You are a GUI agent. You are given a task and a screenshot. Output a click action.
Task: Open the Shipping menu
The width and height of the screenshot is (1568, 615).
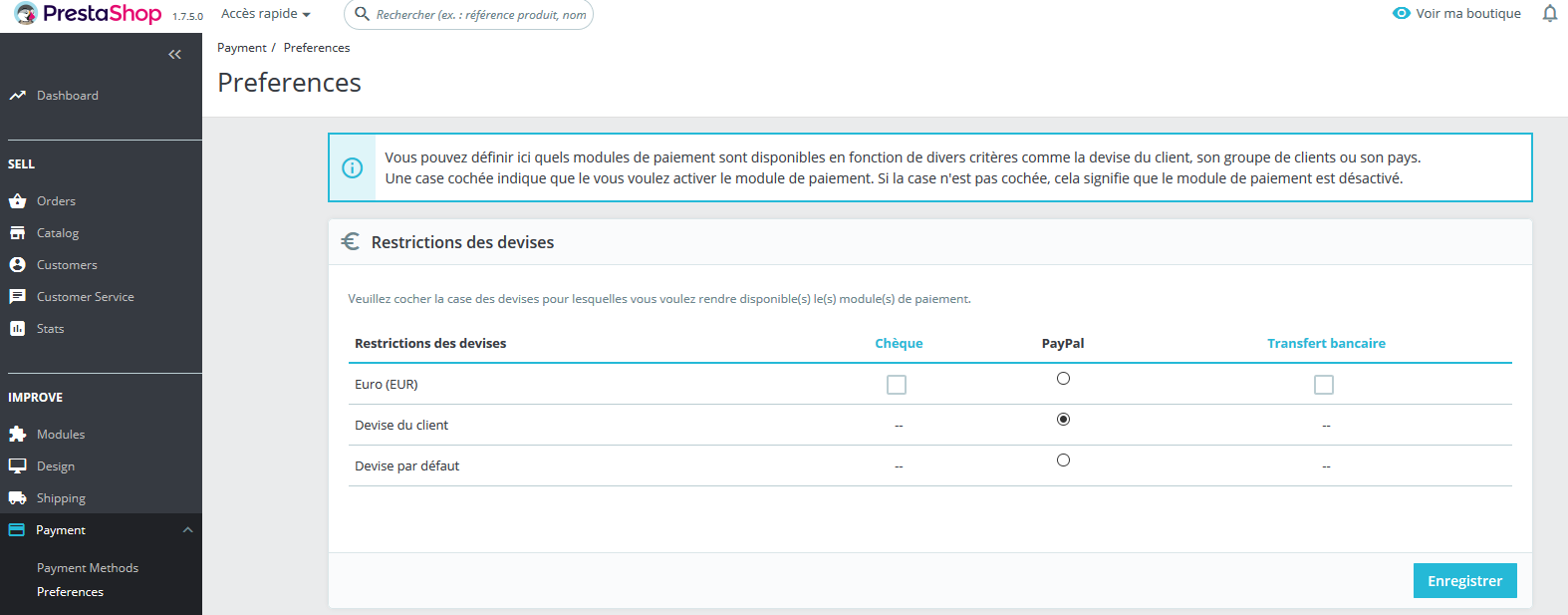61,498
